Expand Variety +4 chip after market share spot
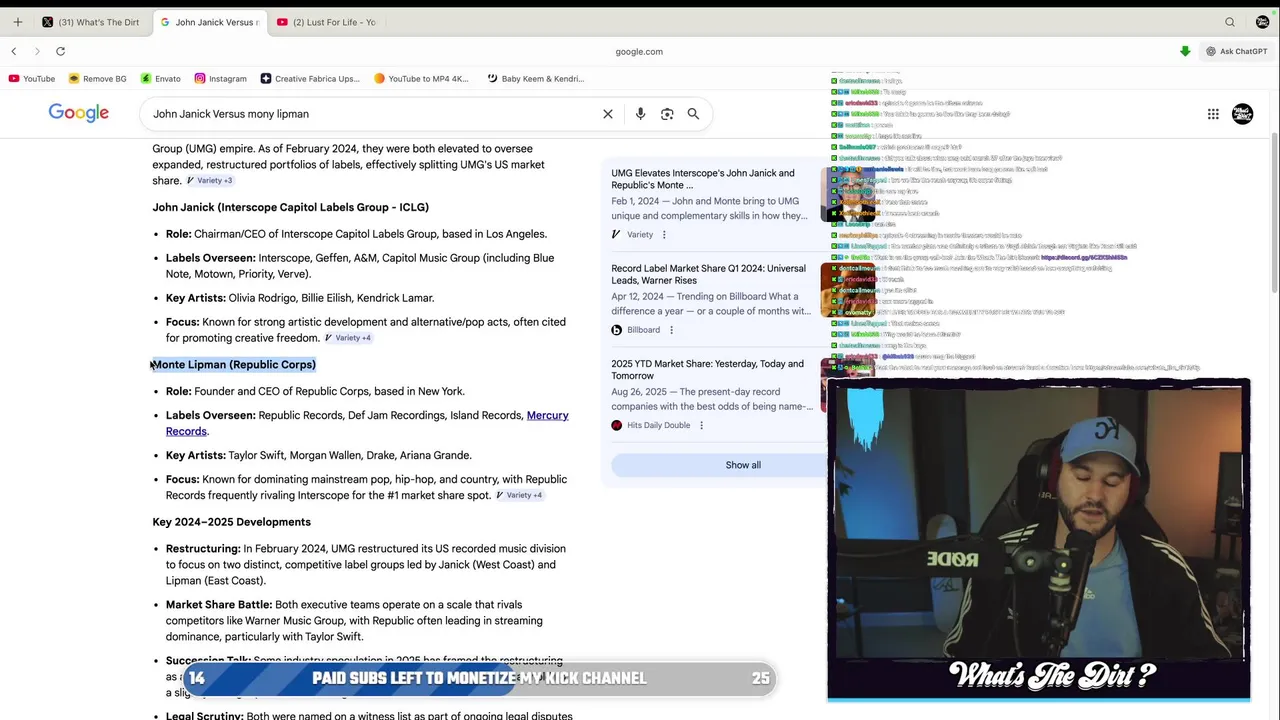 tap(520, 495)
